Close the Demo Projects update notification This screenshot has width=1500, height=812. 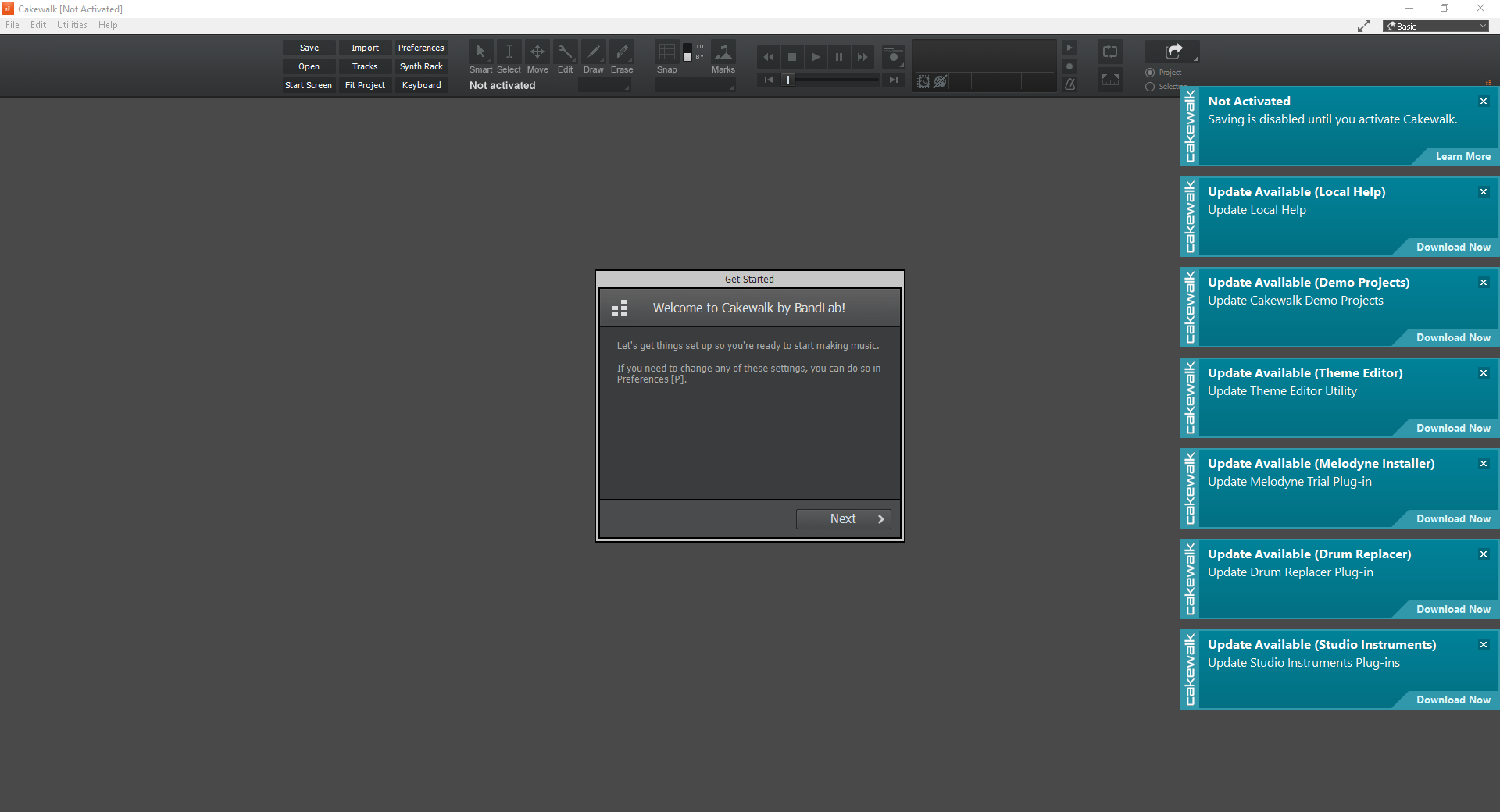1484,283
